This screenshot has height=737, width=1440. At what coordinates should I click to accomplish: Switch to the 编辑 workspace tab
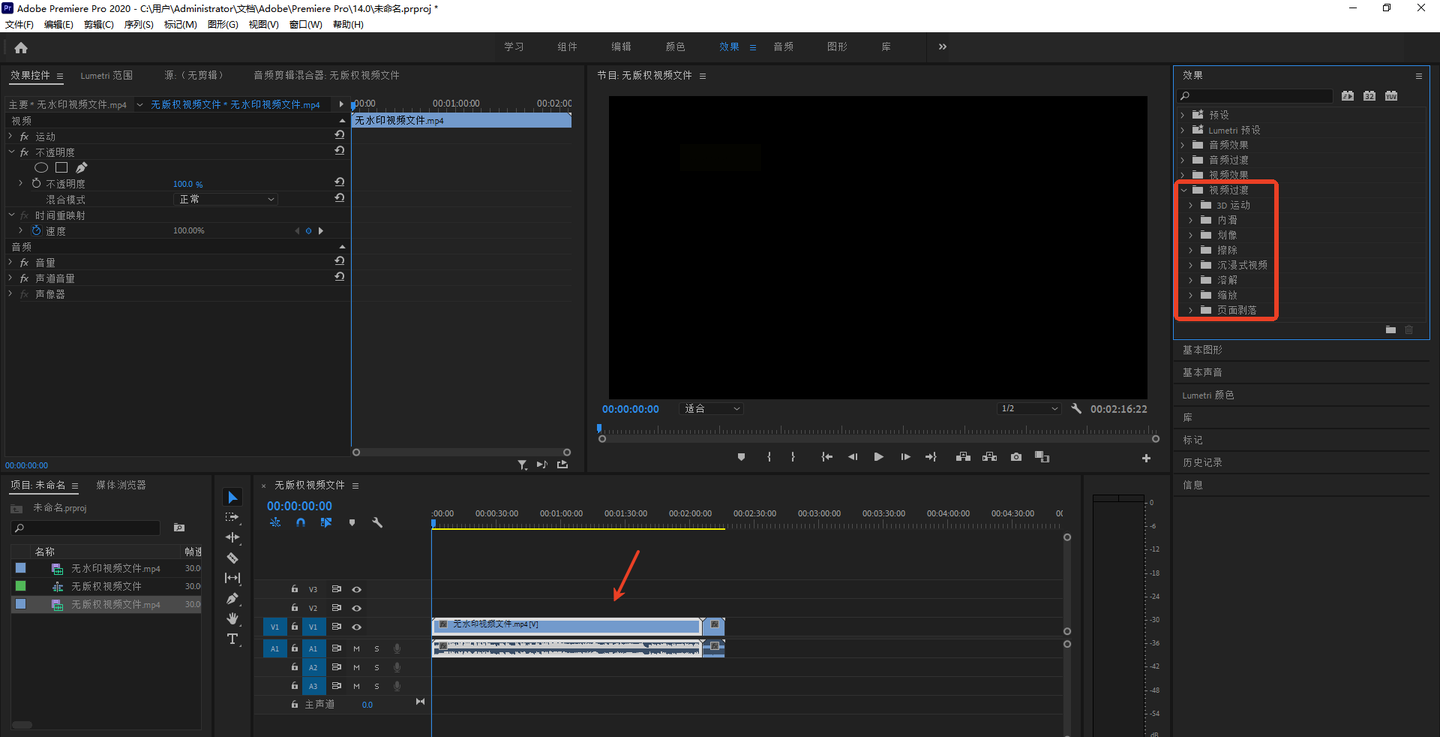tap(621, 47)
